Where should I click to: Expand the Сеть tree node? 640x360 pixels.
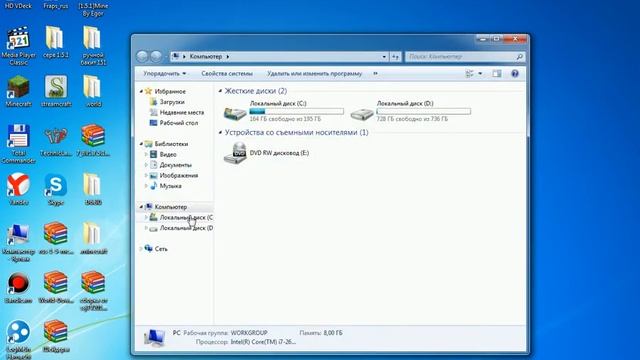[x=141, y=249]
